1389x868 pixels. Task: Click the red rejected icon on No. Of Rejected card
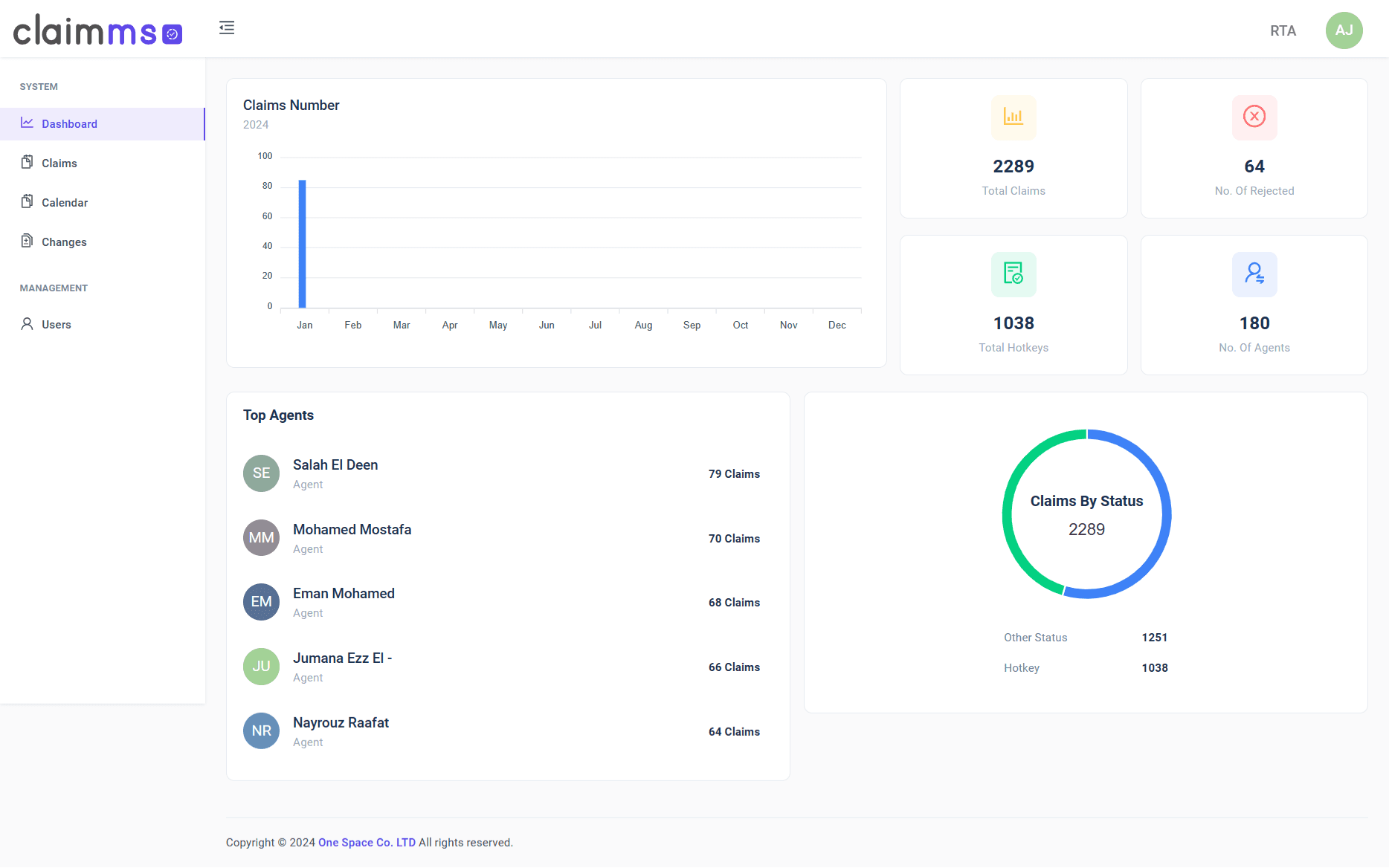click(x=1254, y=117)
